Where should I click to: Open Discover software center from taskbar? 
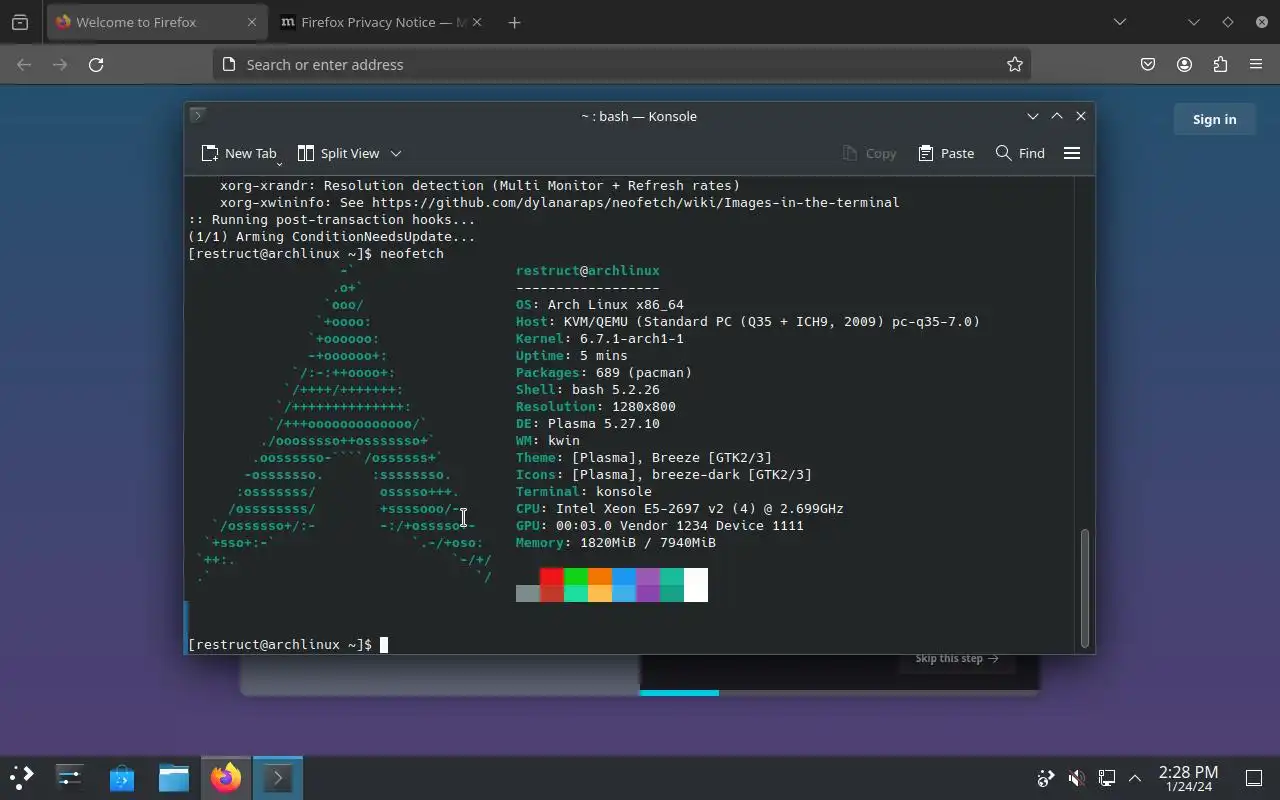121,777
